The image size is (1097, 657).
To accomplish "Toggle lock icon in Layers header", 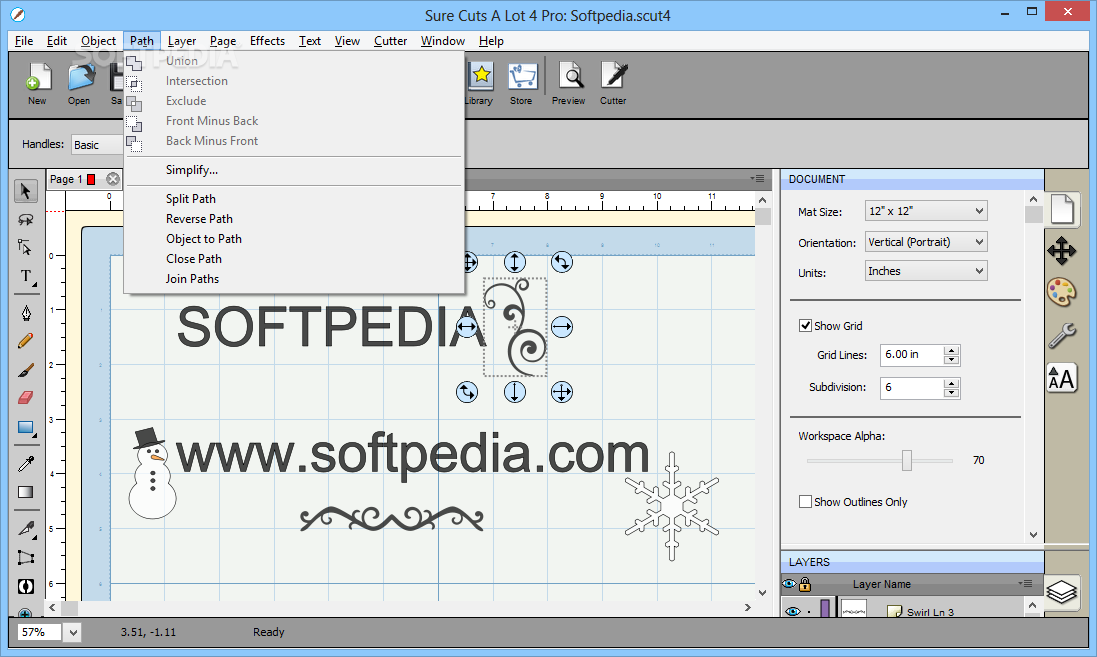I will (805, 584).
